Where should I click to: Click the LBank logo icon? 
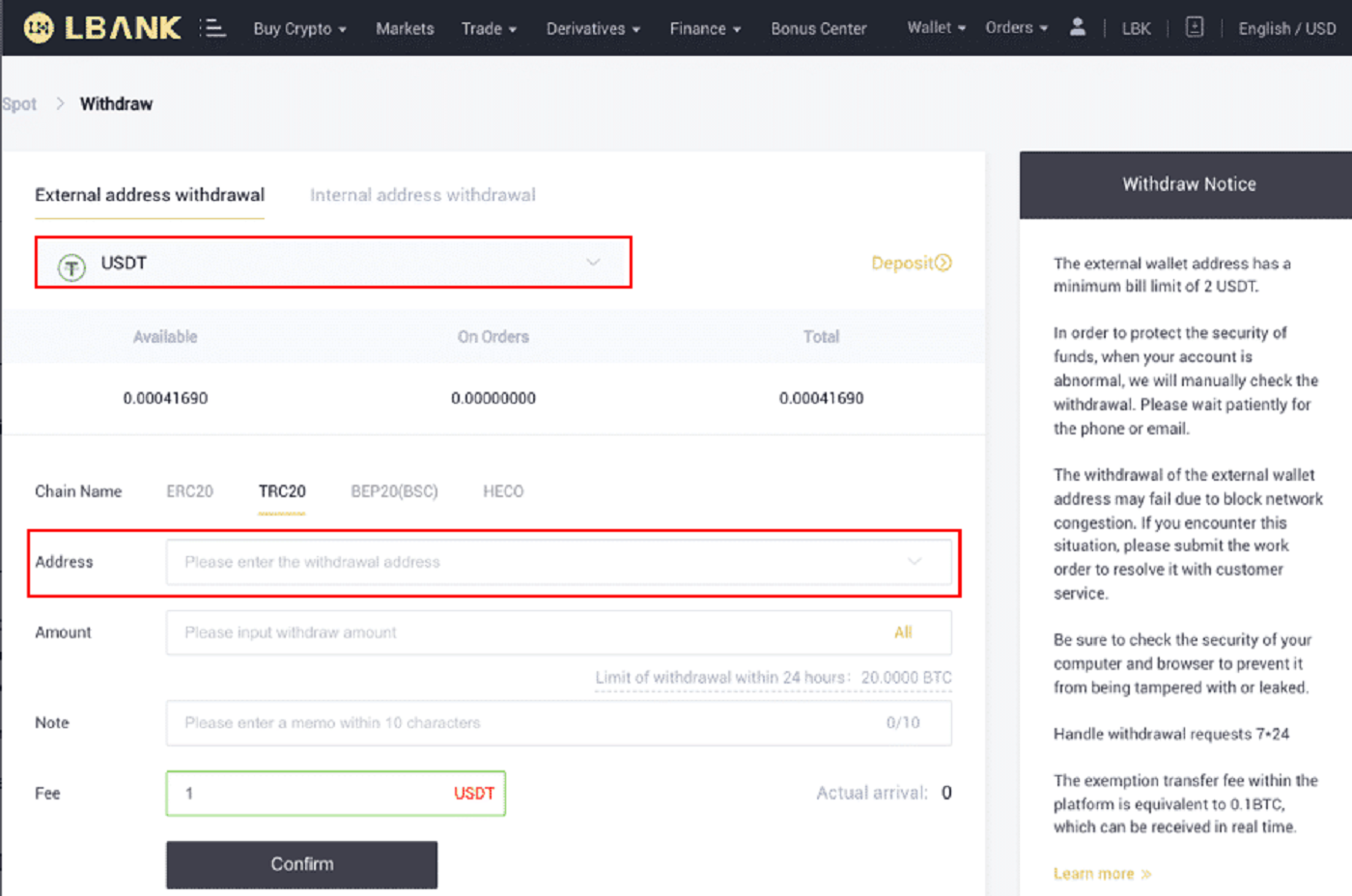coord(39,27)
